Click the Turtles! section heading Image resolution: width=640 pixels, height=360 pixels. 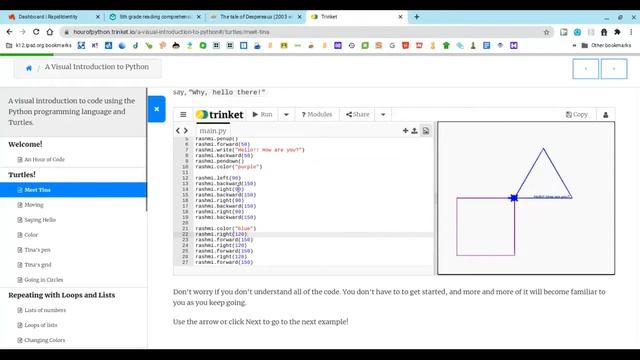point(22,175)
